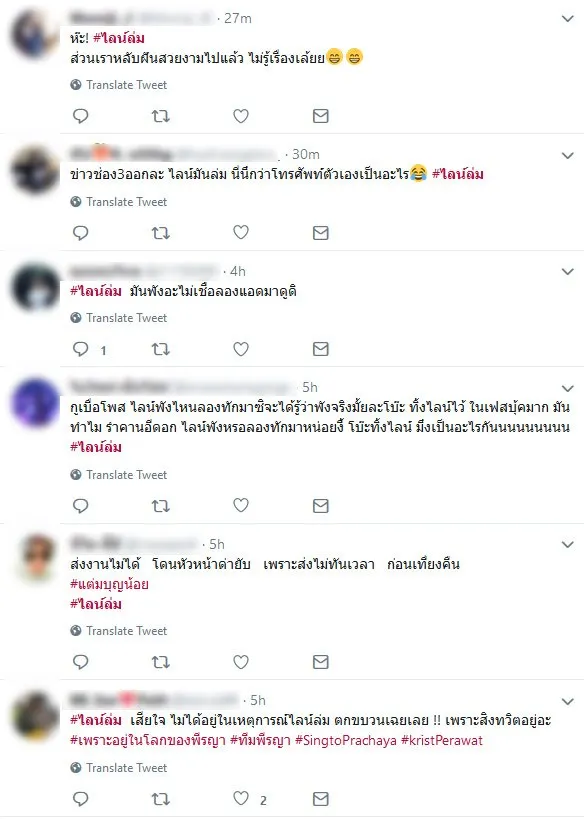The image size is (584, 819).
Task: Retweet the tweet with the #แต้มบุญน้อย hashtag
Action: tap(160, 662)
